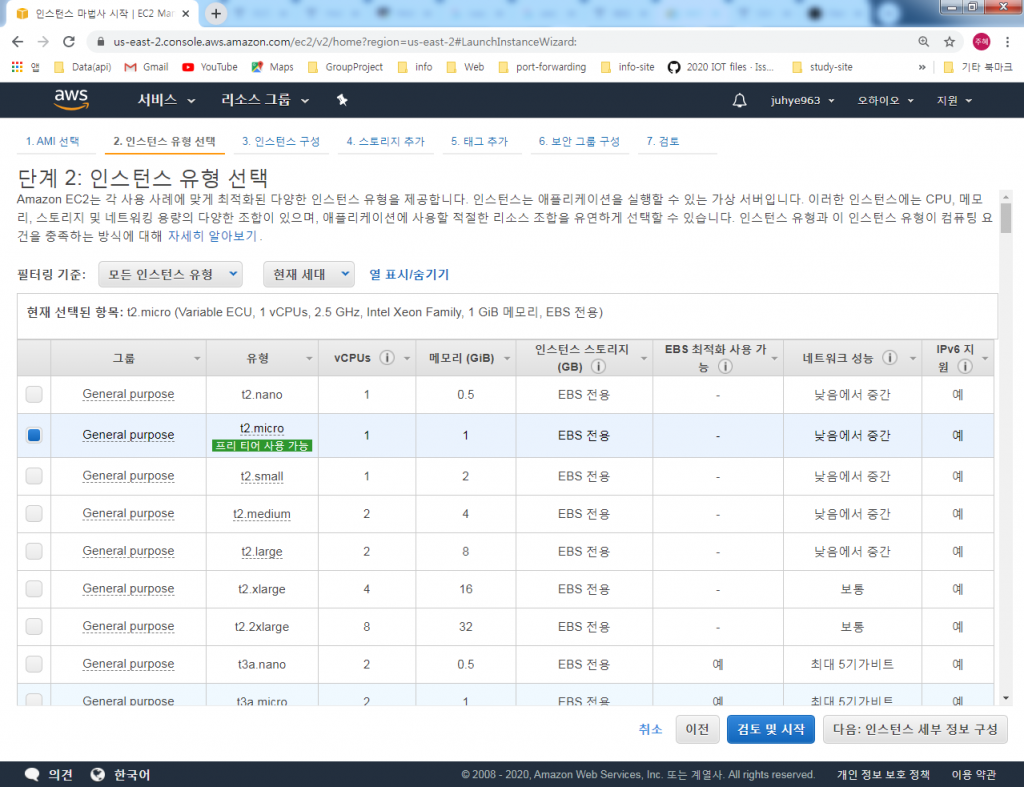Open the Chrome three-dot menu
Image resolution: width=1024 pixels, height=787 pixels.
(1008, 42)
